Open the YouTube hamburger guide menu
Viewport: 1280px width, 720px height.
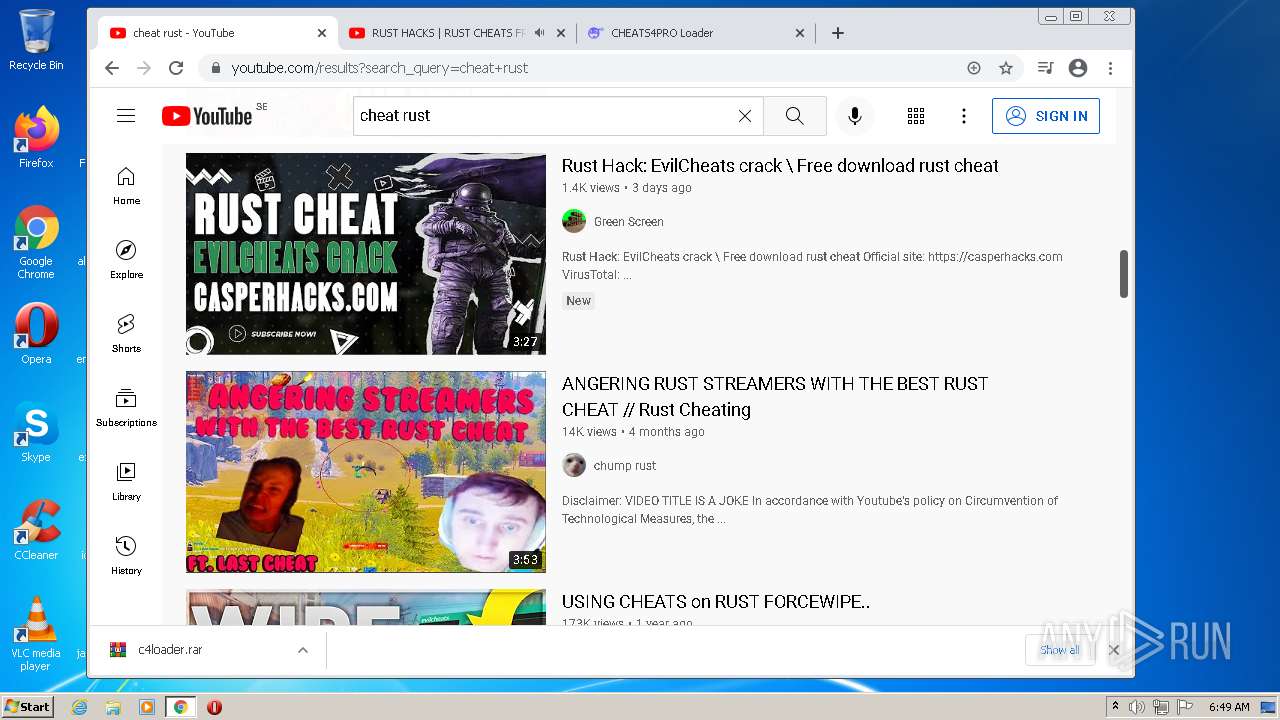pos(126,116)
